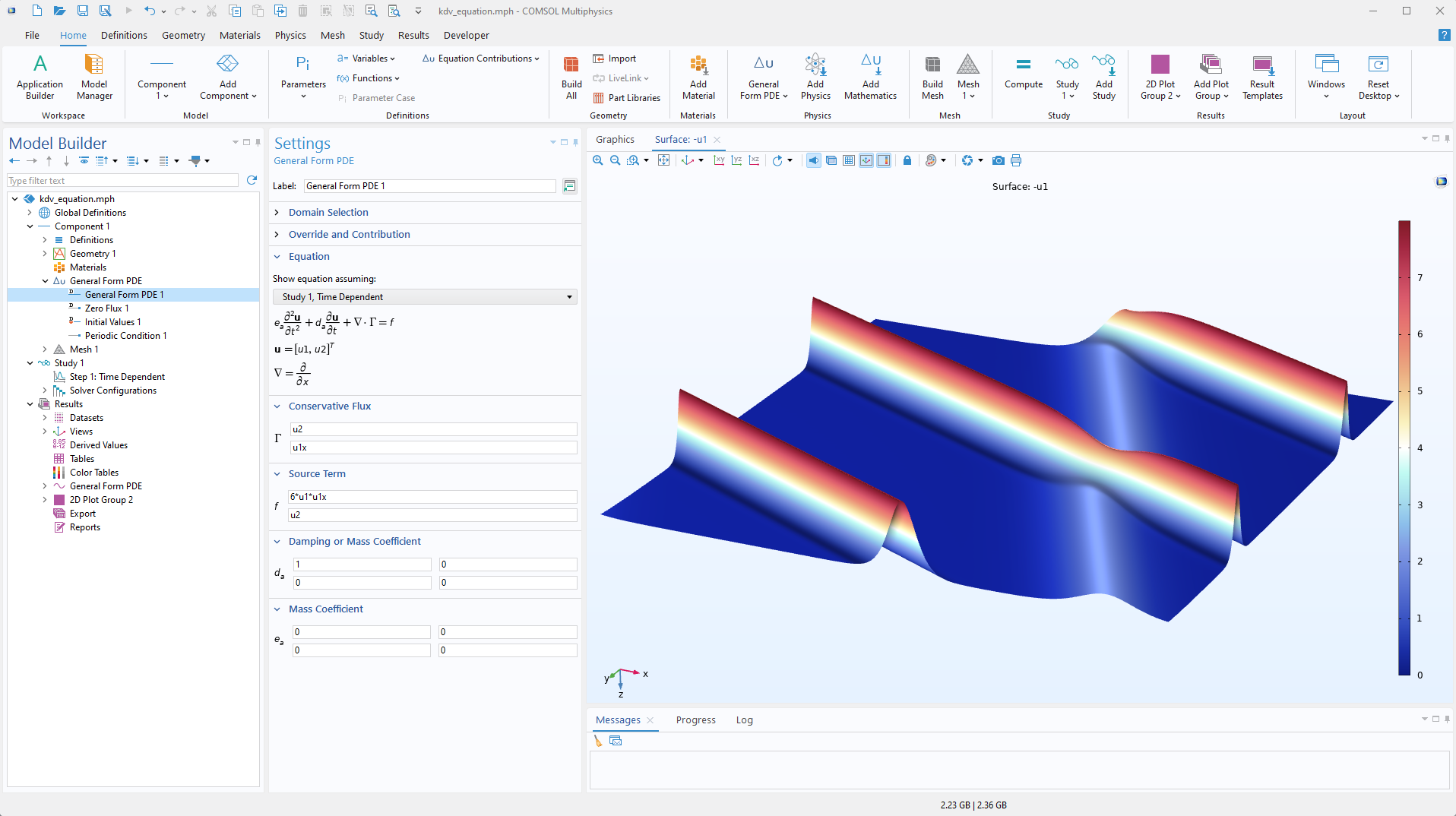Click the Show/Hide preview eye icon in Model Builder
Viewport: 1456px width, 816px height.
(x=84, y=160)
